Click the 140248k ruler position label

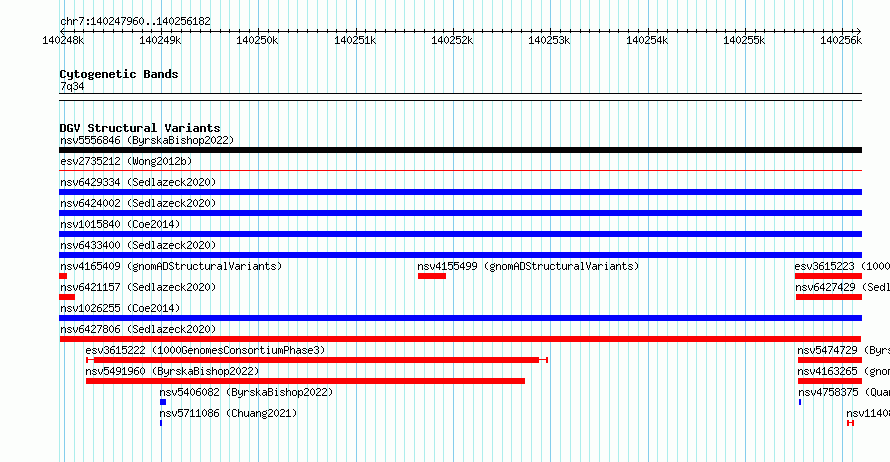tap(63, 40)
